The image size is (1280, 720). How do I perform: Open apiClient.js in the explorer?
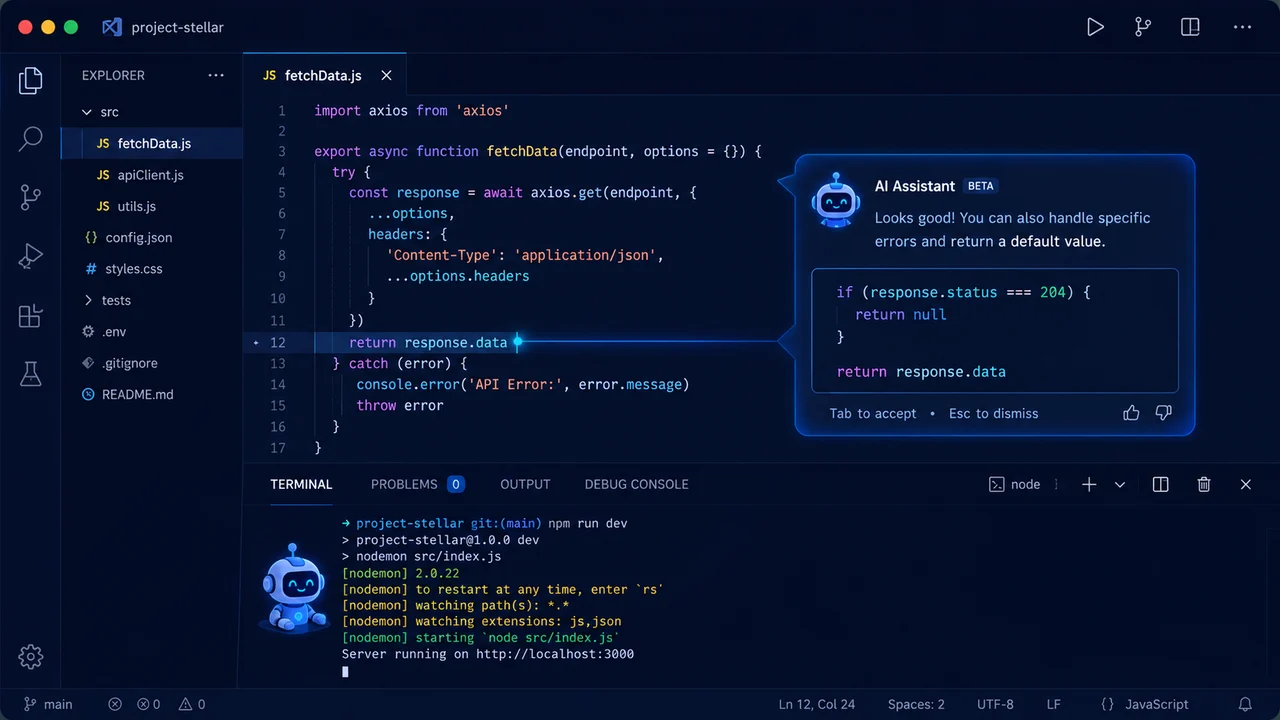[x=151, y=175]
